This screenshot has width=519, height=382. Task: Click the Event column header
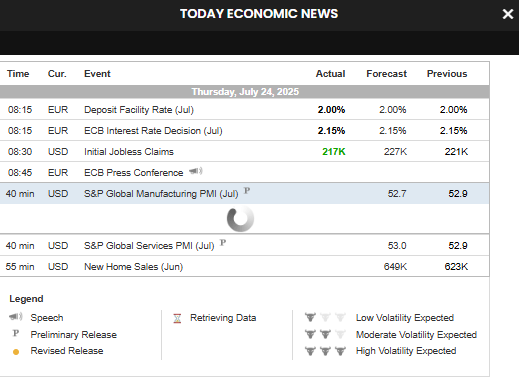click(97, 74)
